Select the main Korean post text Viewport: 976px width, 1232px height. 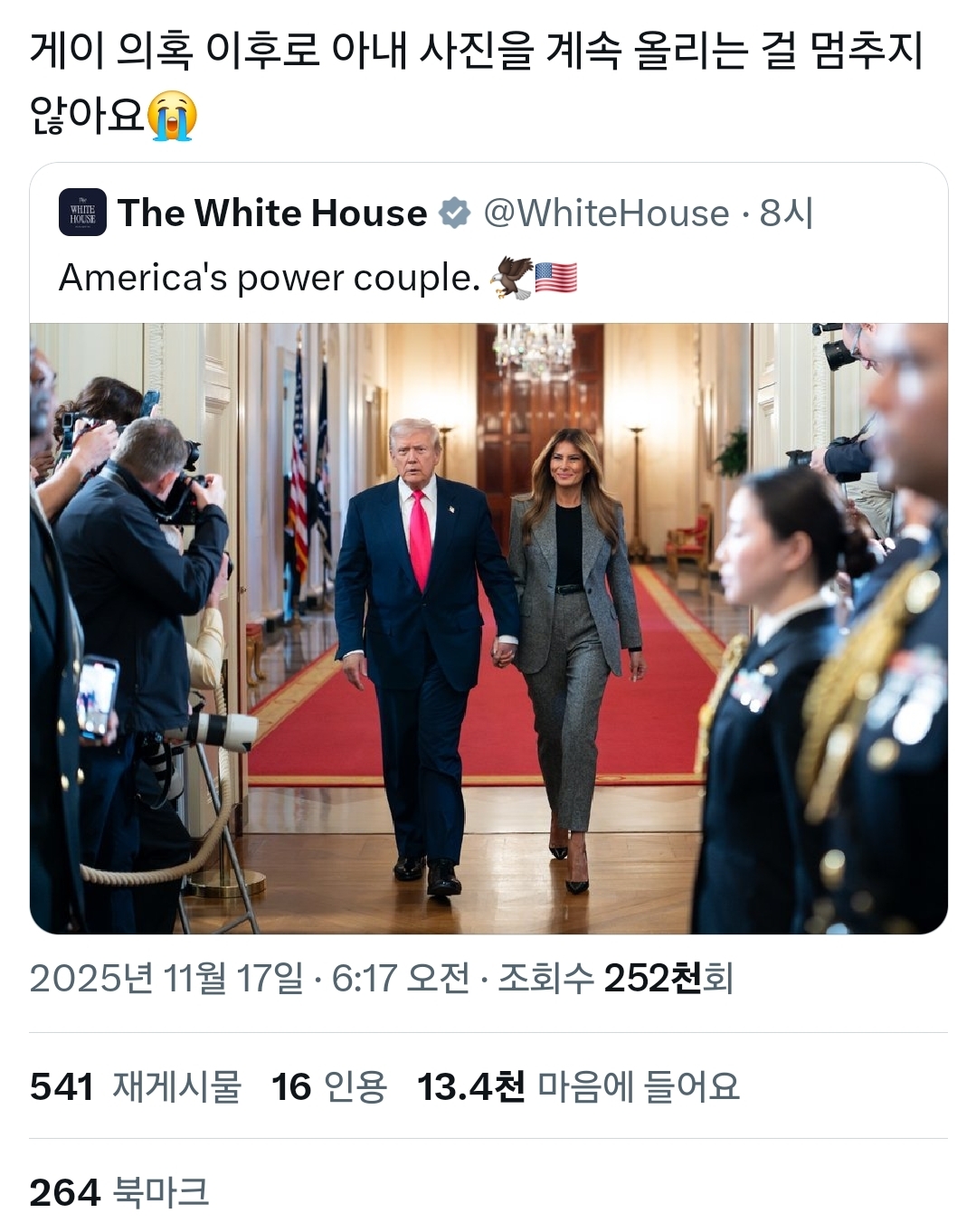(x=476, y=83)
